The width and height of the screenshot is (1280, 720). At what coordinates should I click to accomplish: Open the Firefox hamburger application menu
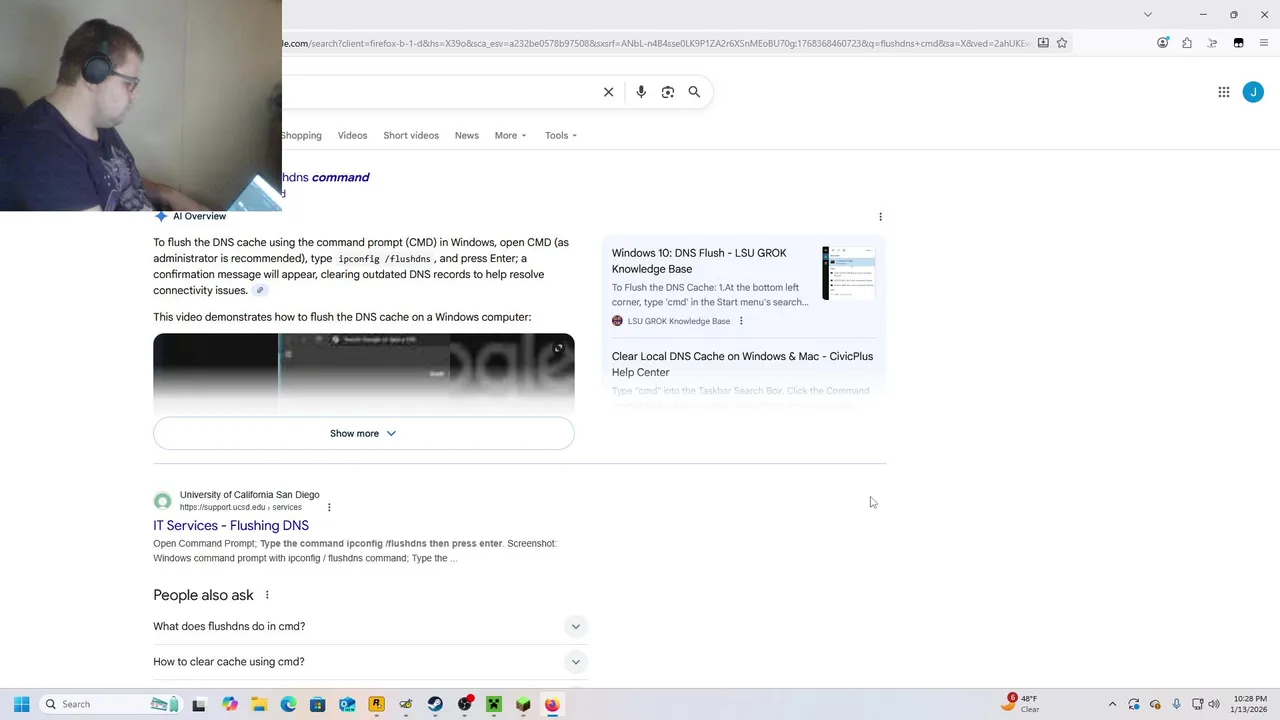1263,43
